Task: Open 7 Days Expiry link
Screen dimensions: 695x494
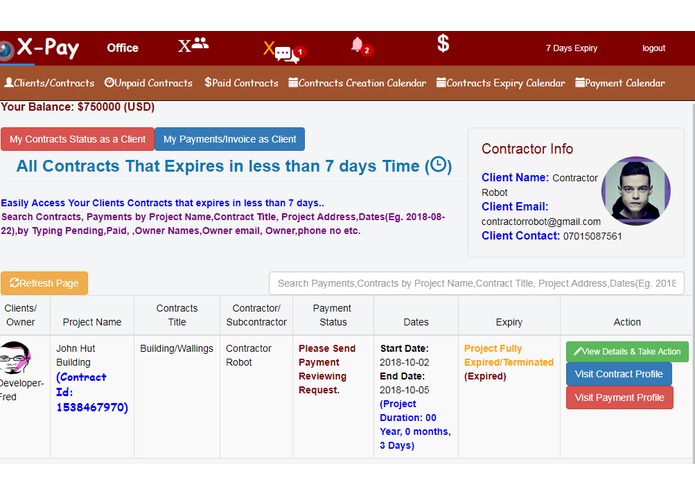Action: click(571, 48)
